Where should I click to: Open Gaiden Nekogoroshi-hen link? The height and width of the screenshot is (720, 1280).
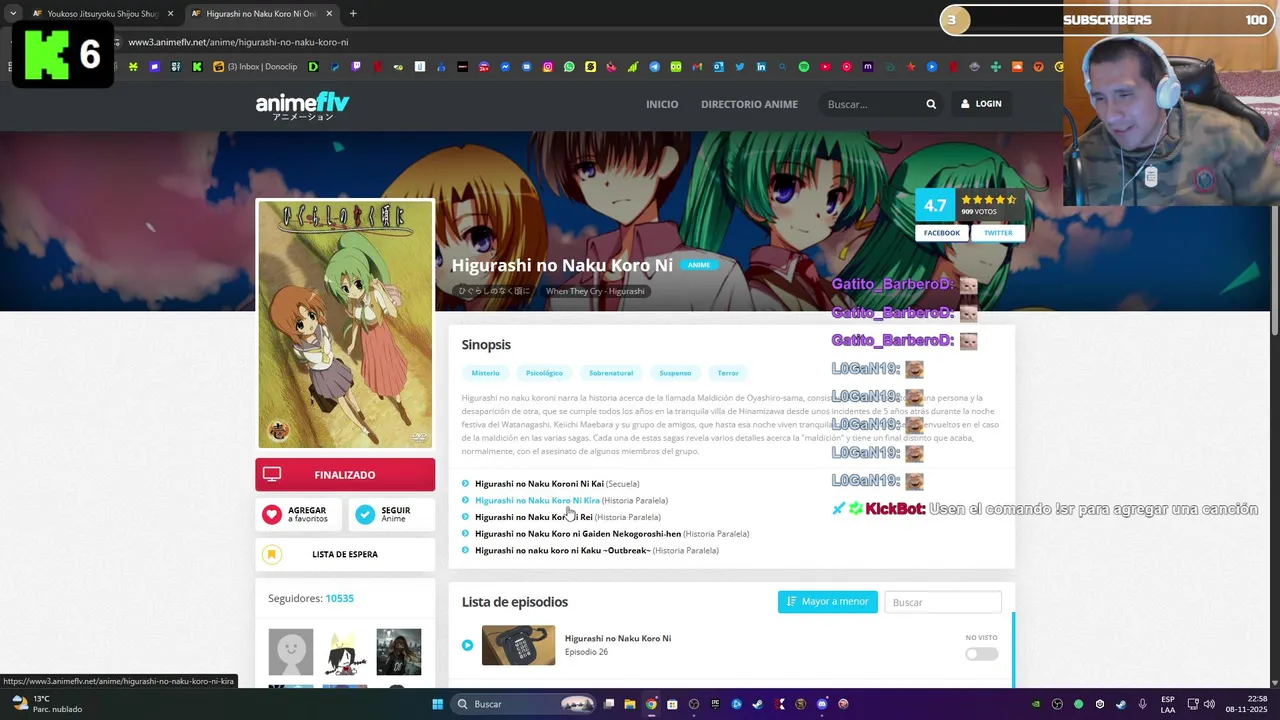(578, 534)
